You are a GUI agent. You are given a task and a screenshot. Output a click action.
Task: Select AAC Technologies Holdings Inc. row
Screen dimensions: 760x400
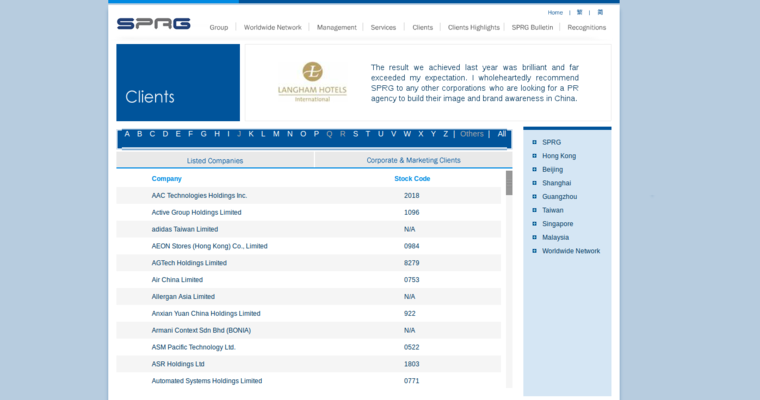coord(309,195)
